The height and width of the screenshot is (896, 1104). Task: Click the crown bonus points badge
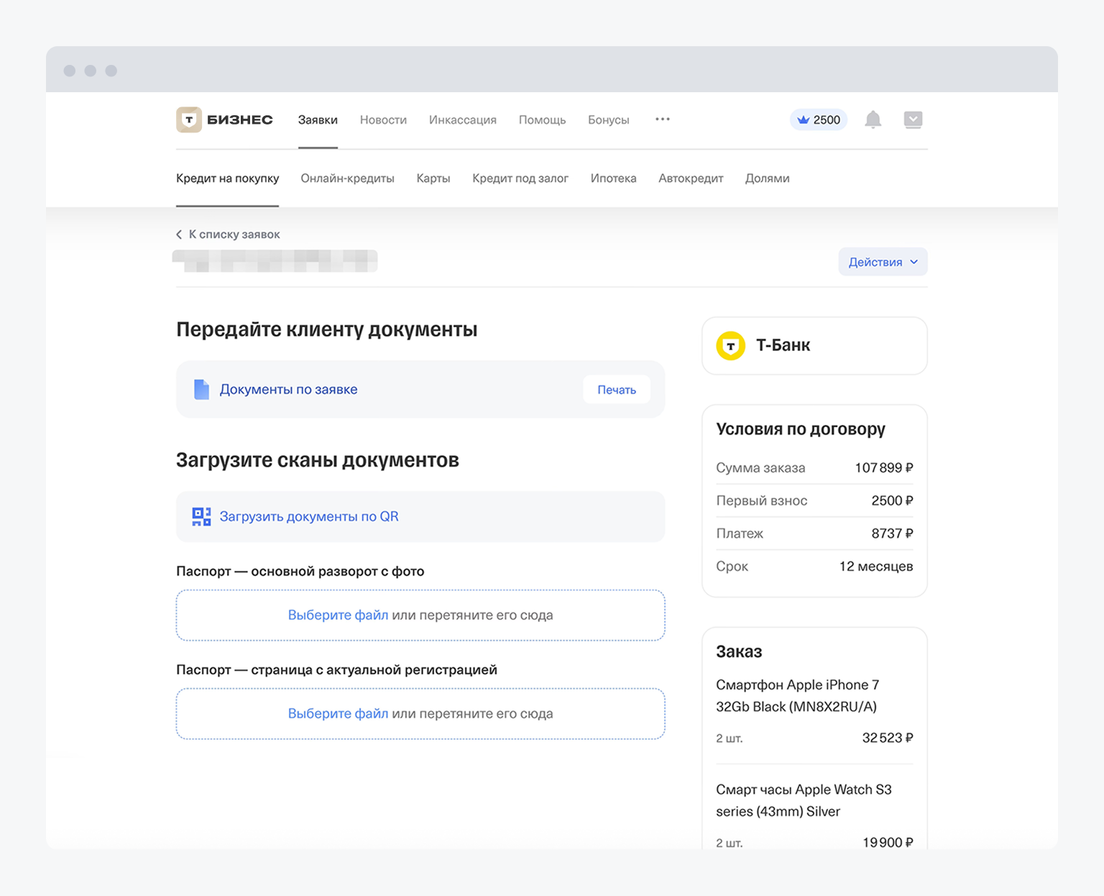click(x=818, y=120)
